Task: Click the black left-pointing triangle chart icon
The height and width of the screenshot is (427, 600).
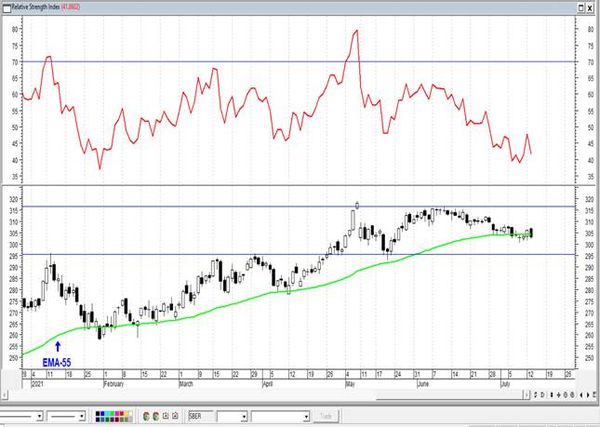Action: [x=581, y=395]
